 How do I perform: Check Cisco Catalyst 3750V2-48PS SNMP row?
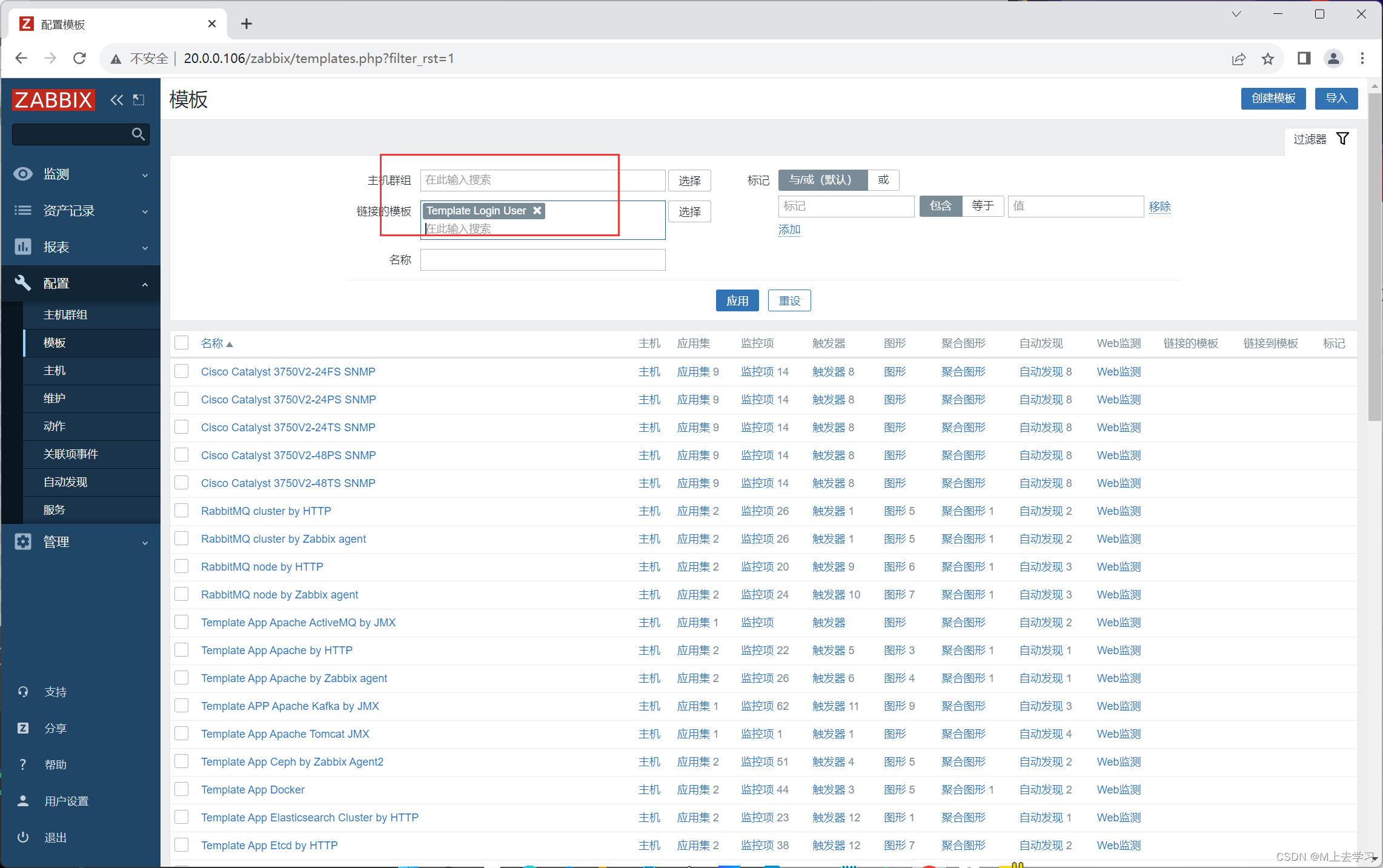coord(182,454)
